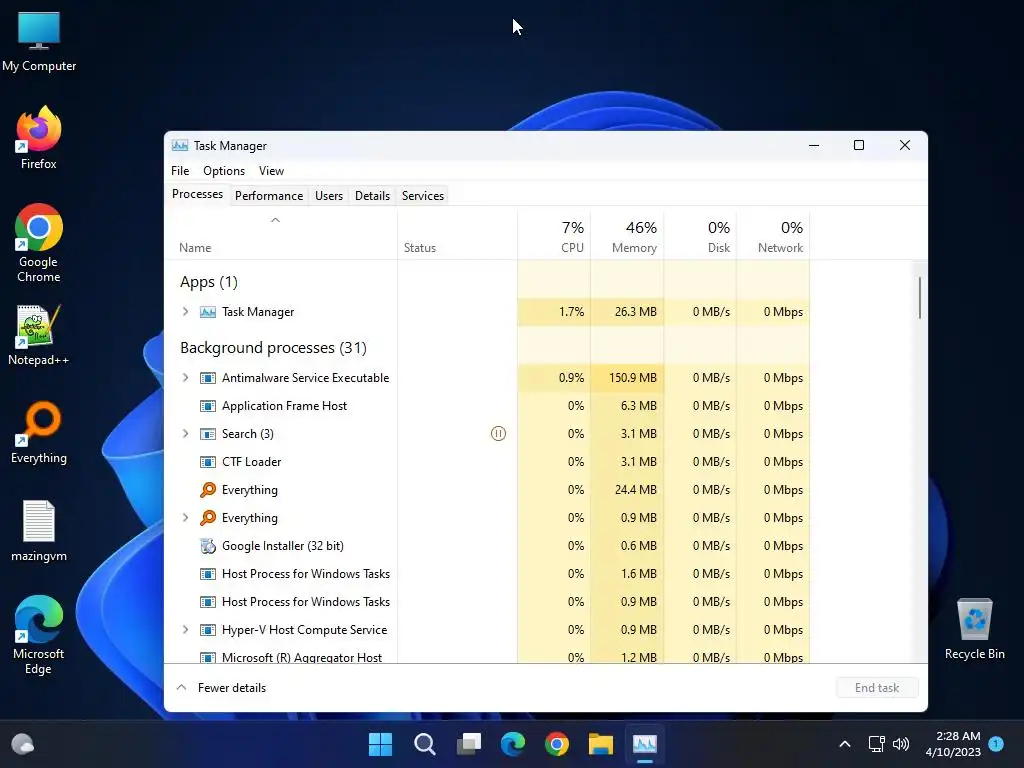Image resolution: width=1024 pixels, height=768 pixels.
Task: Open File Explorer from the taskbar
Action: [601, 744]
